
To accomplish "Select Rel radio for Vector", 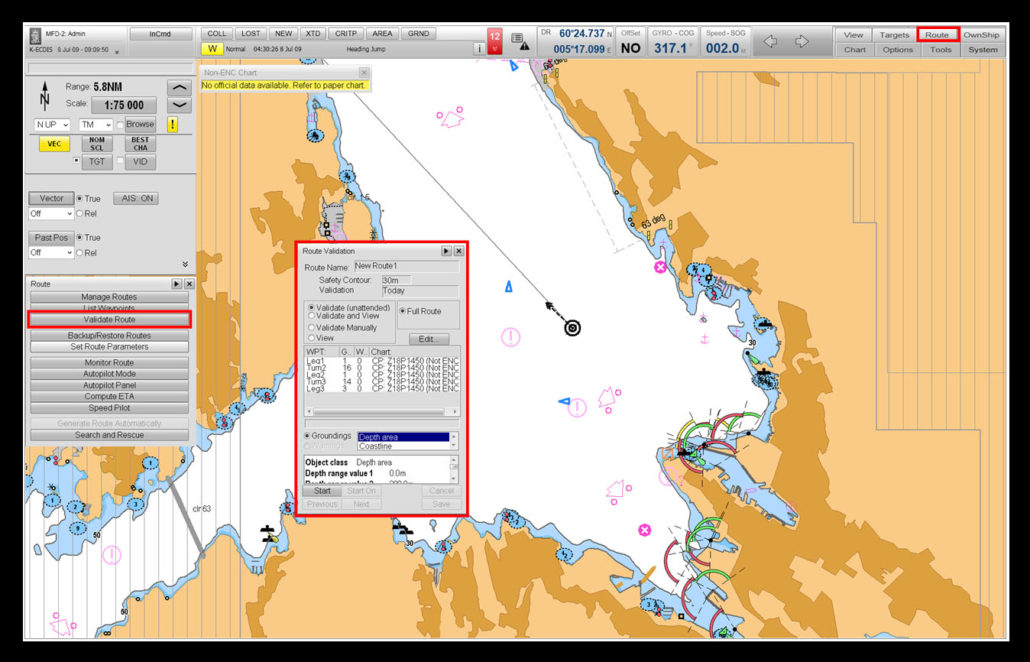I will [x=80, y=213].
